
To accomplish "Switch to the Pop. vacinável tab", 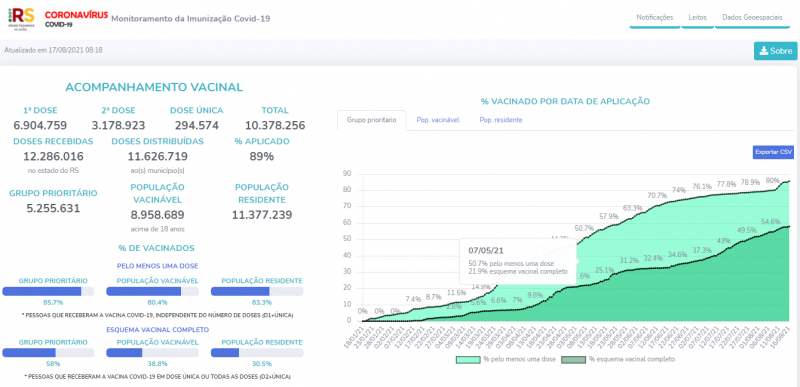I will coord(438,120).
